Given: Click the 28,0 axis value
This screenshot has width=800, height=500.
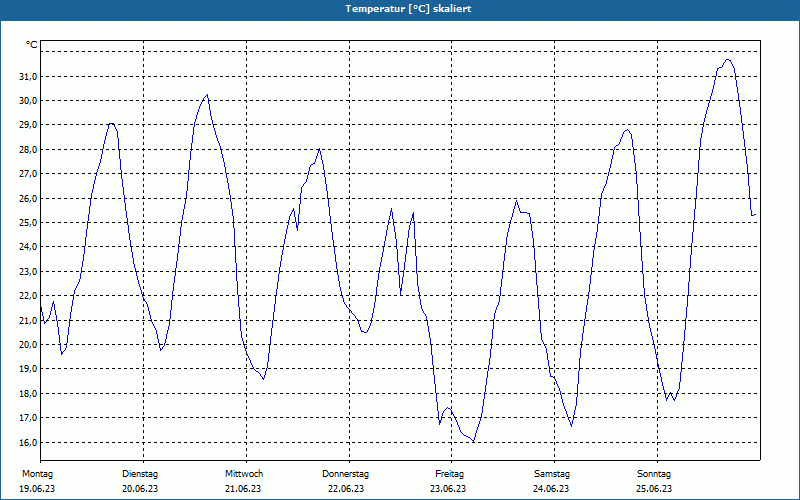Looking at the screenshot, I should 28,149.
